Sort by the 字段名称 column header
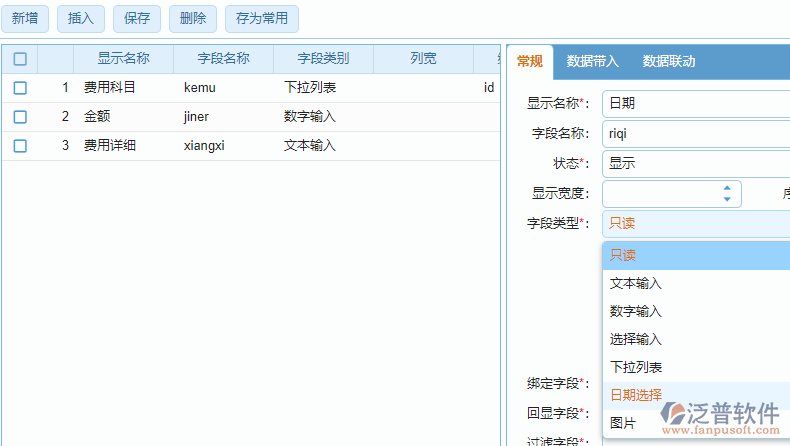 click(x=223, y=59)
